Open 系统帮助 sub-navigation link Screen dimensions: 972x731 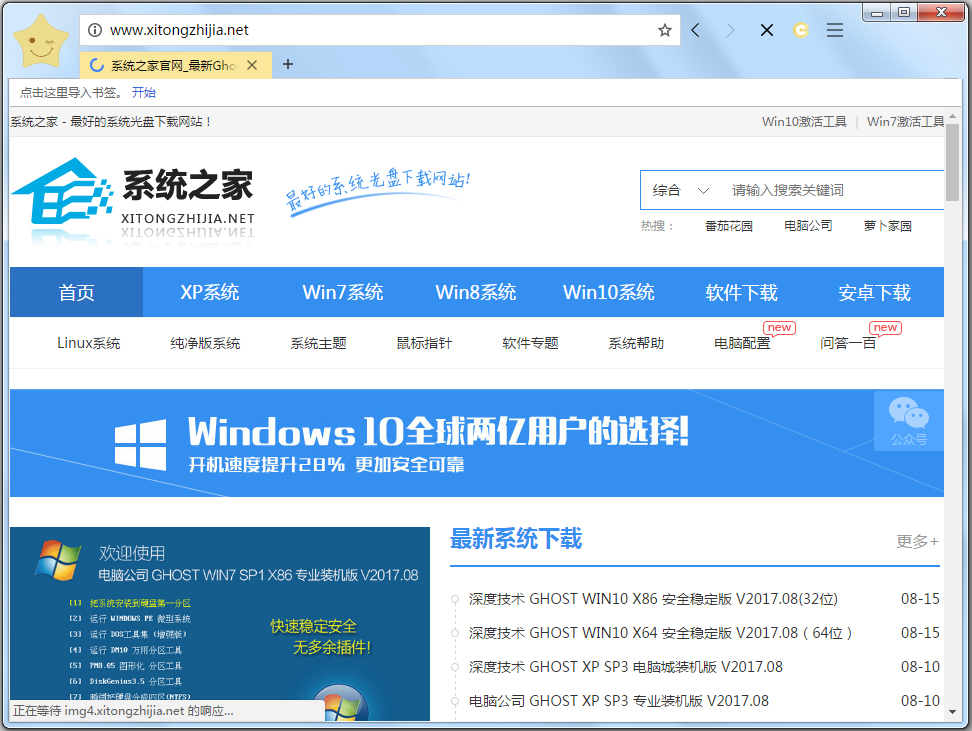tap(636, 343)
